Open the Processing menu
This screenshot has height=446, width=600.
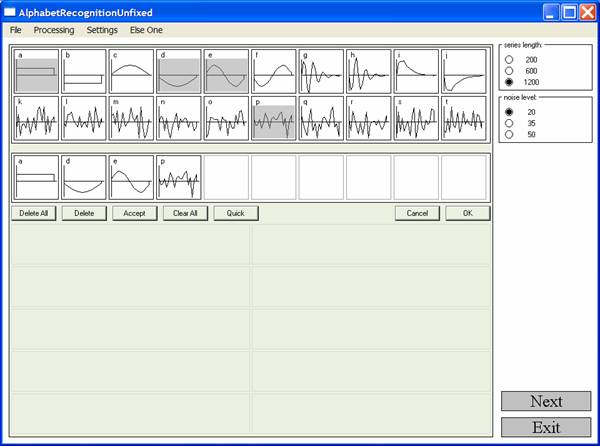pyautogui.click(x=54, y=30)
